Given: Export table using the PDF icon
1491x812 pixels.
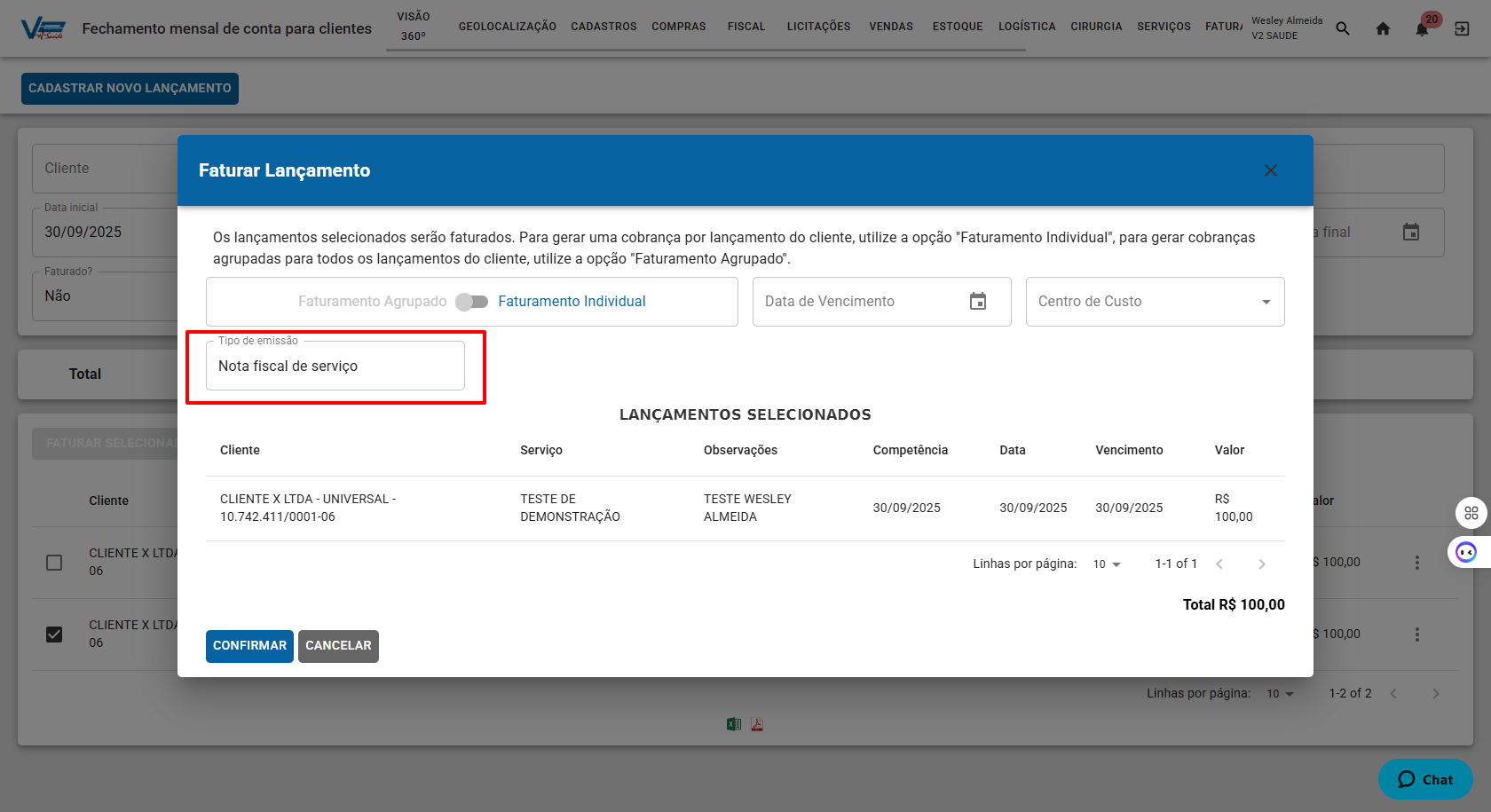Looking at the screenshot, I should tap(757, 724).
